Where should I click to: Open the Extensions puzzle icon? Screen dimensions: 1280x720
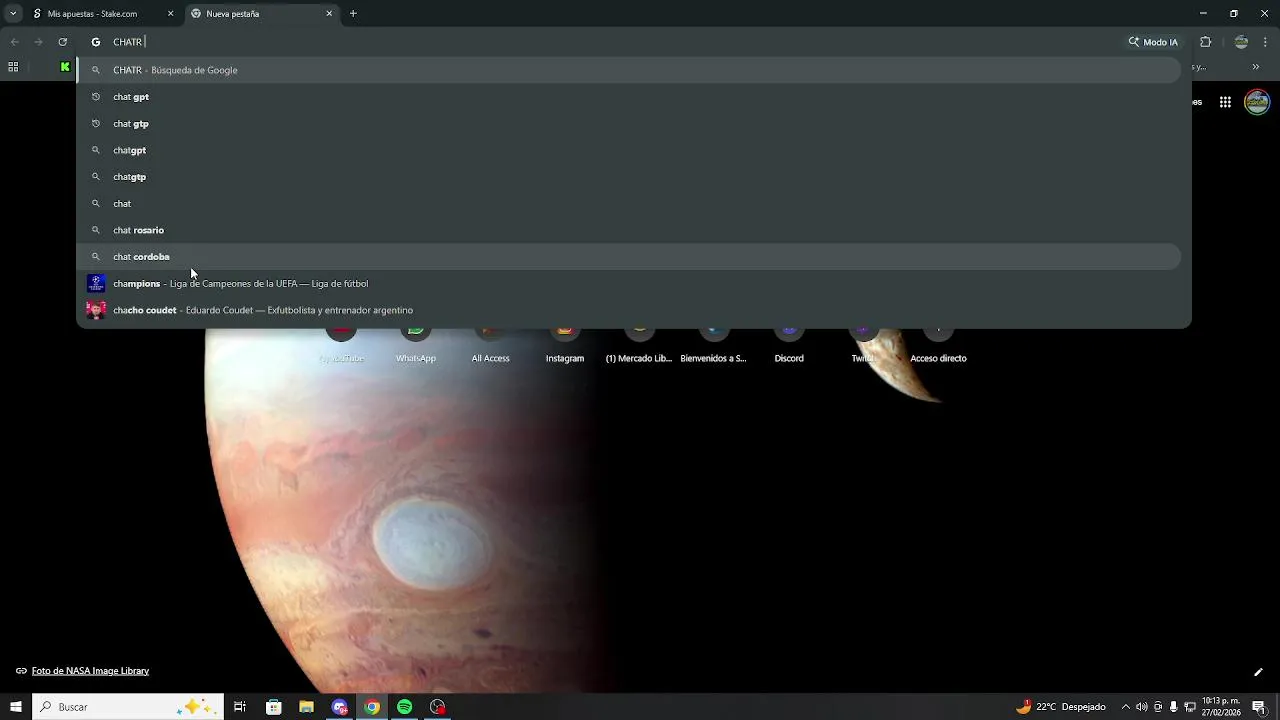tap(1205, 42)
